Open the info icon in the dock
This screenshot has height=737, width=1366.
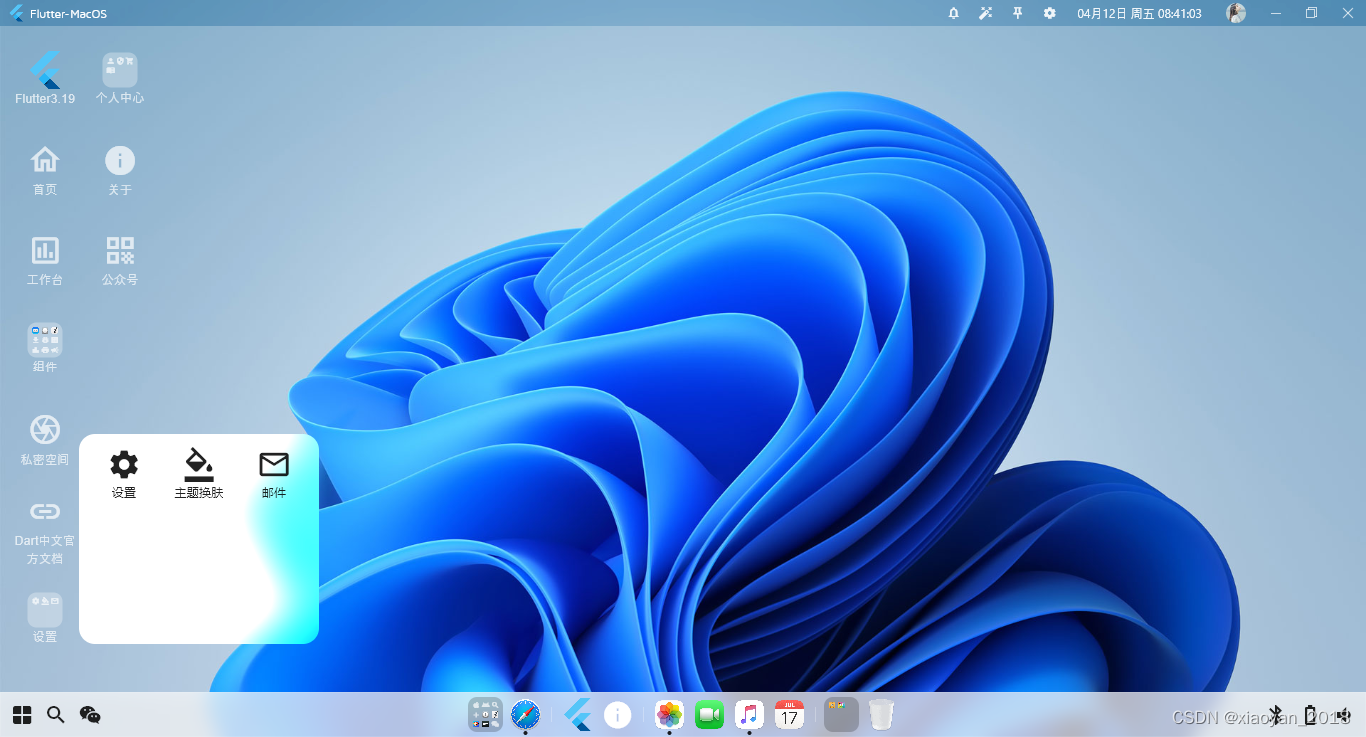(x=618, y=714)
